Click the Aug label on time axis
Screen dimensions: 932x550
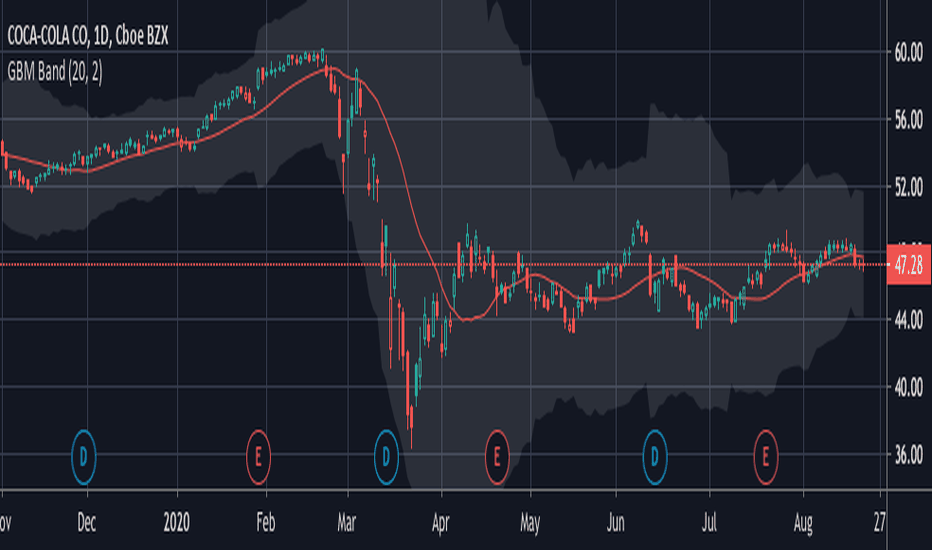click(x=803, y=523)
